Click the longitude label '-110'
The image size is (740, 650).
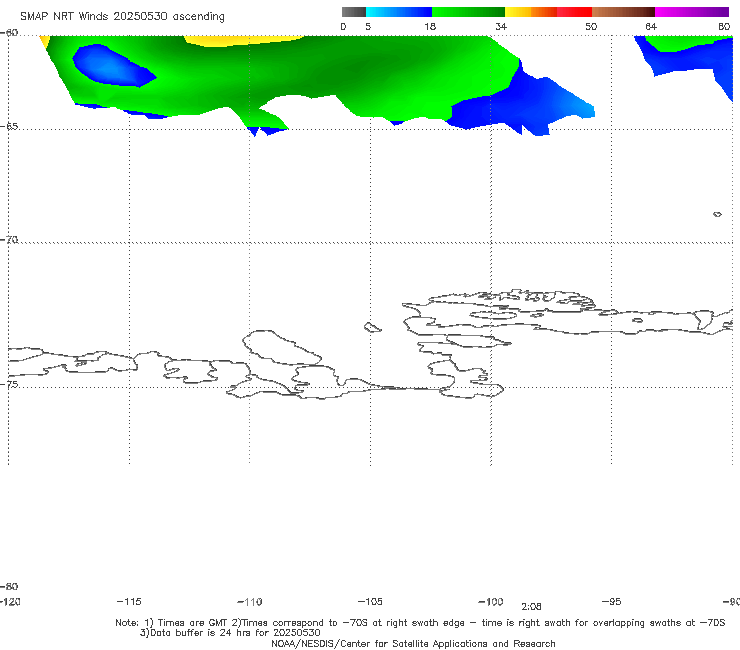pyautogui.click(x=250, y=602)
